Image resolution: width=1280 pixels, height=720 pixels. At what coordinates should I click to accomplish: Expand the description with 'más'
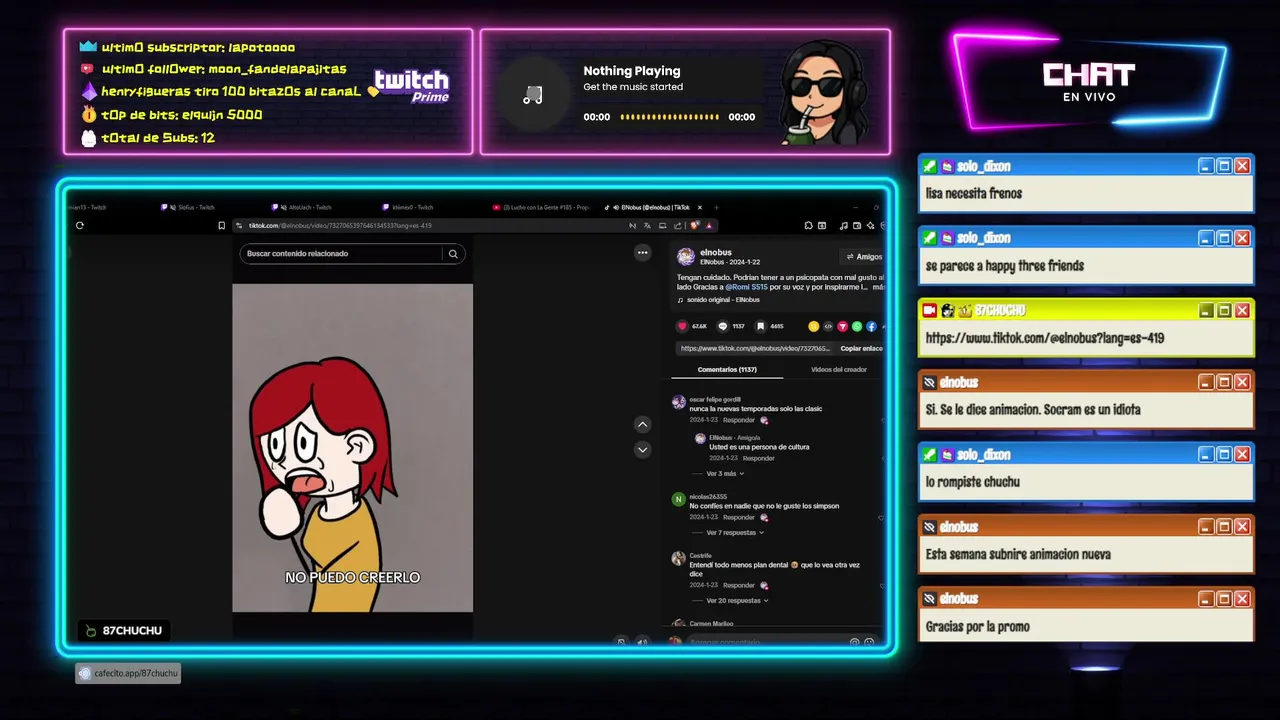pos(878,287)
